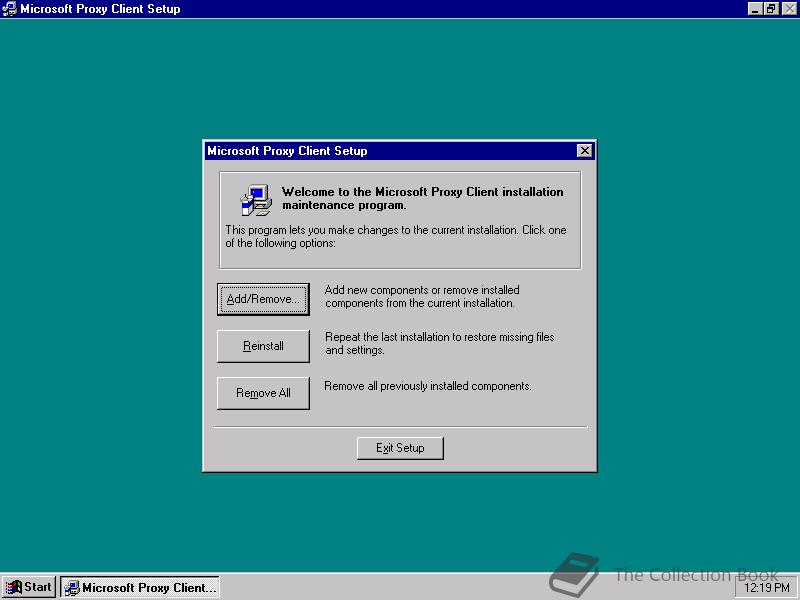Minimize the main Microsoft Proxy Client Setup window
This screenshot has height=600, width=800.
755,9
